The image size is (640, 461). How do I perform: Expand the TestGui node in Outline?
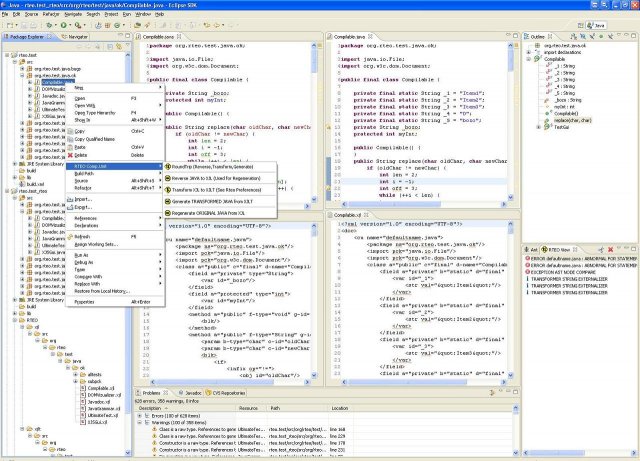click(538, 127)
